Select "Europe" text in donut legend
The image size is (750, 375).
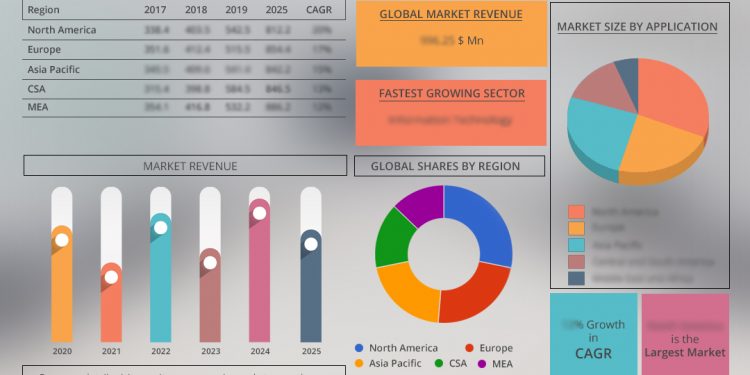(496, 348)
